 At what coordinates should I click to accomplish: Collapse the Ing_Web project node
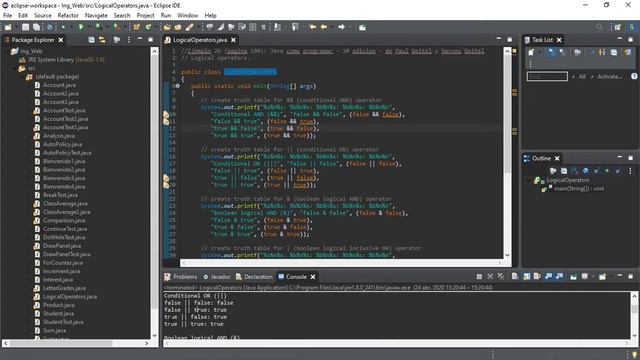[x=6, y=51]
